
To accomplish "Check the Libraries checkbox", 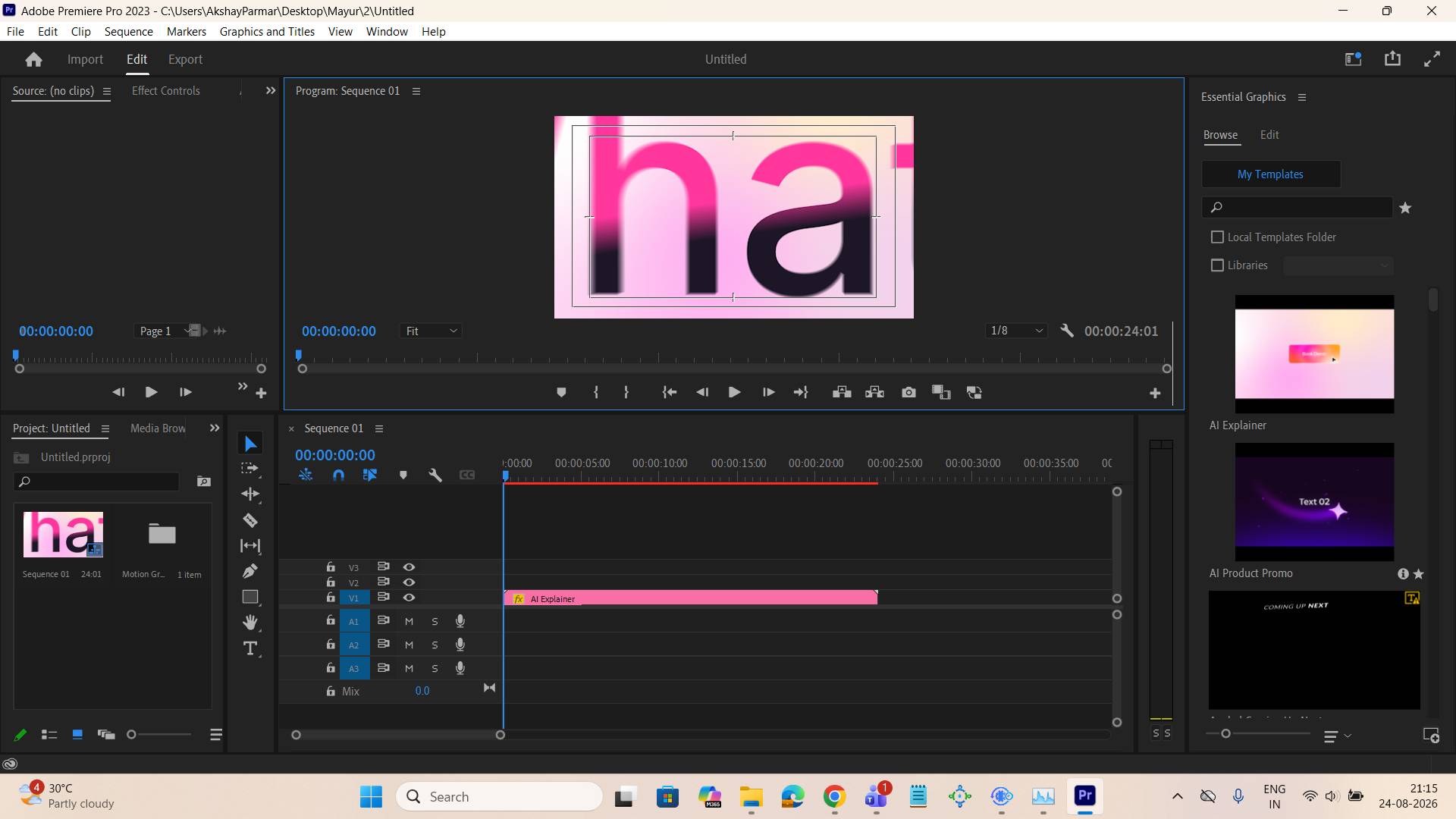I will 1217,265.
